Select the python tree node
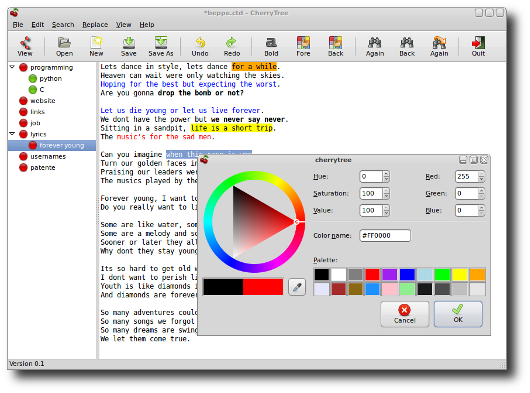This screenshot has width=530, height=393. 51,78
